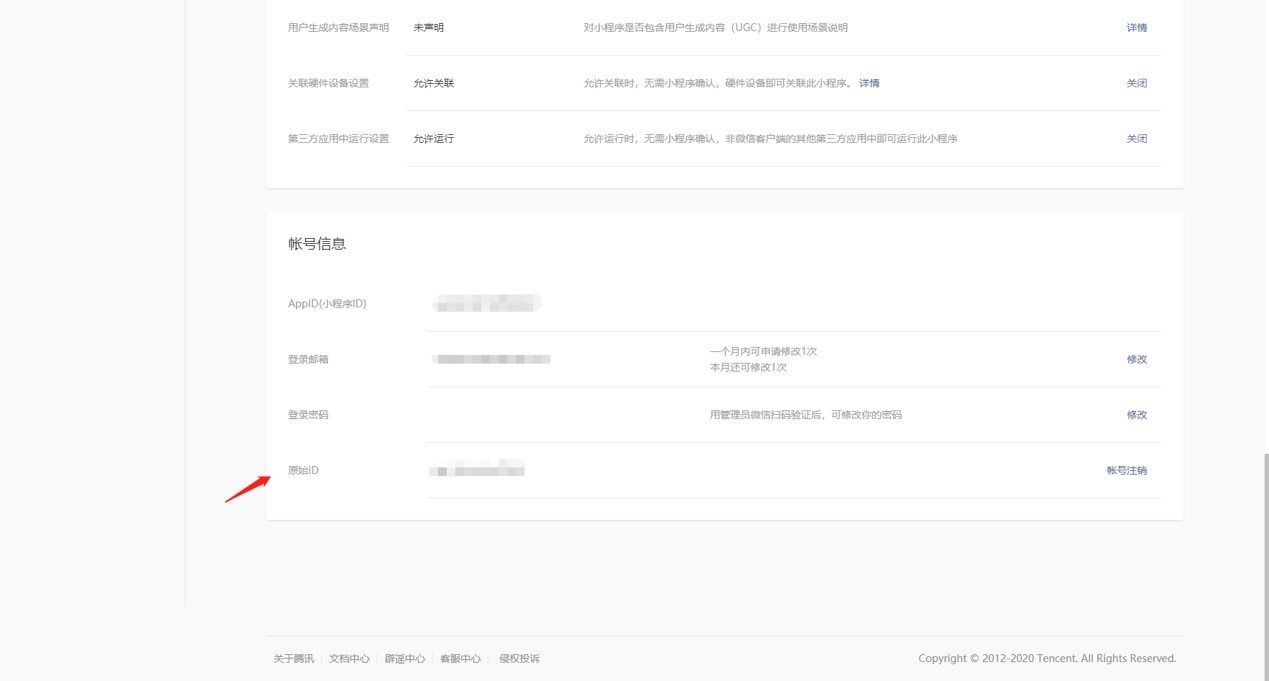This screenshot has width=1269, height=681.
Task: Click the blurred AppID(小程序ID) value
Action: tap(486, 303)
